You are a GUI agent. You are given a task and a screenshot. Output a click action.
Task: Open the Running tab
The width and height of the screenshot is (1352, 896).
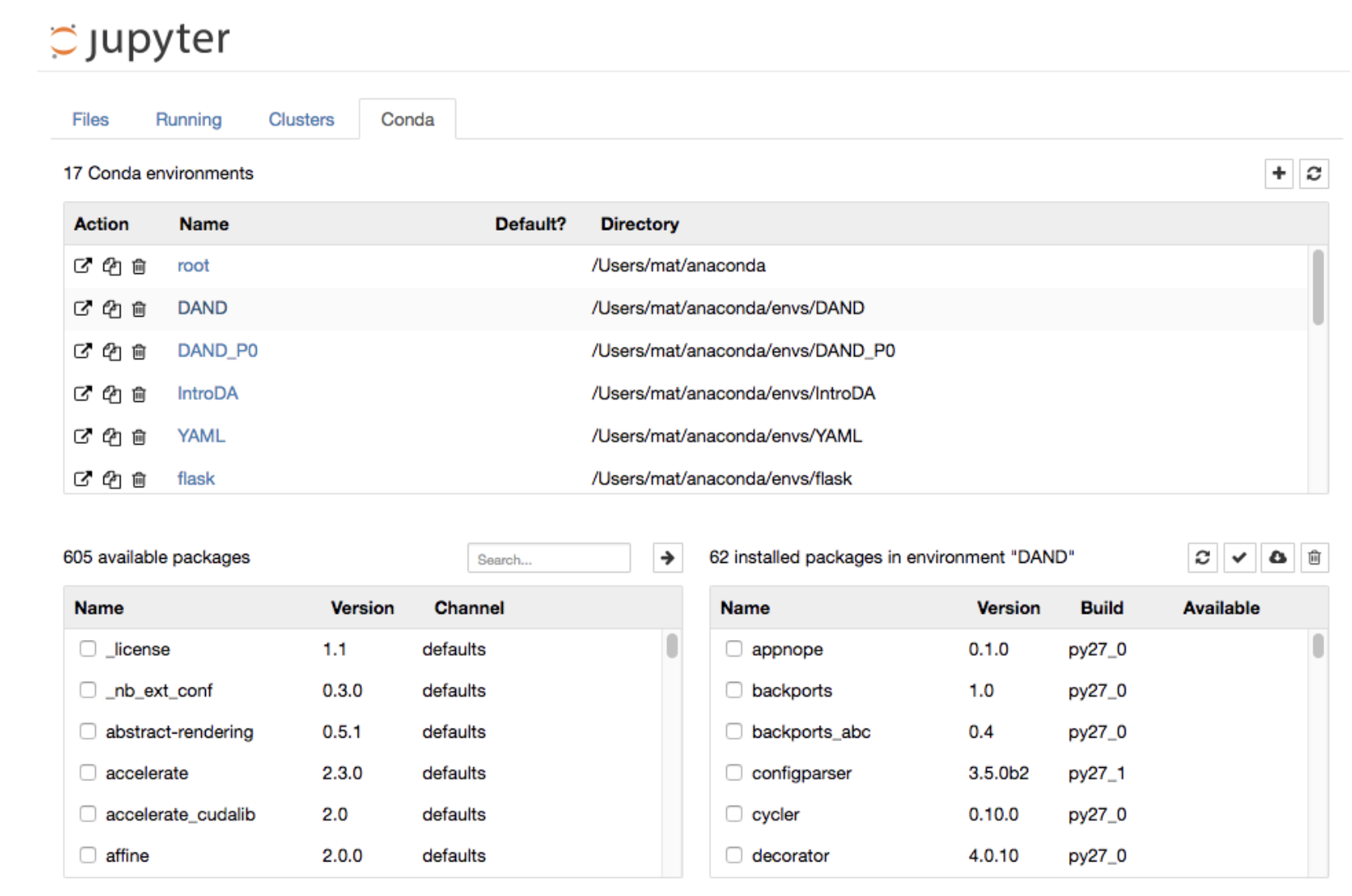pos(189,120)
